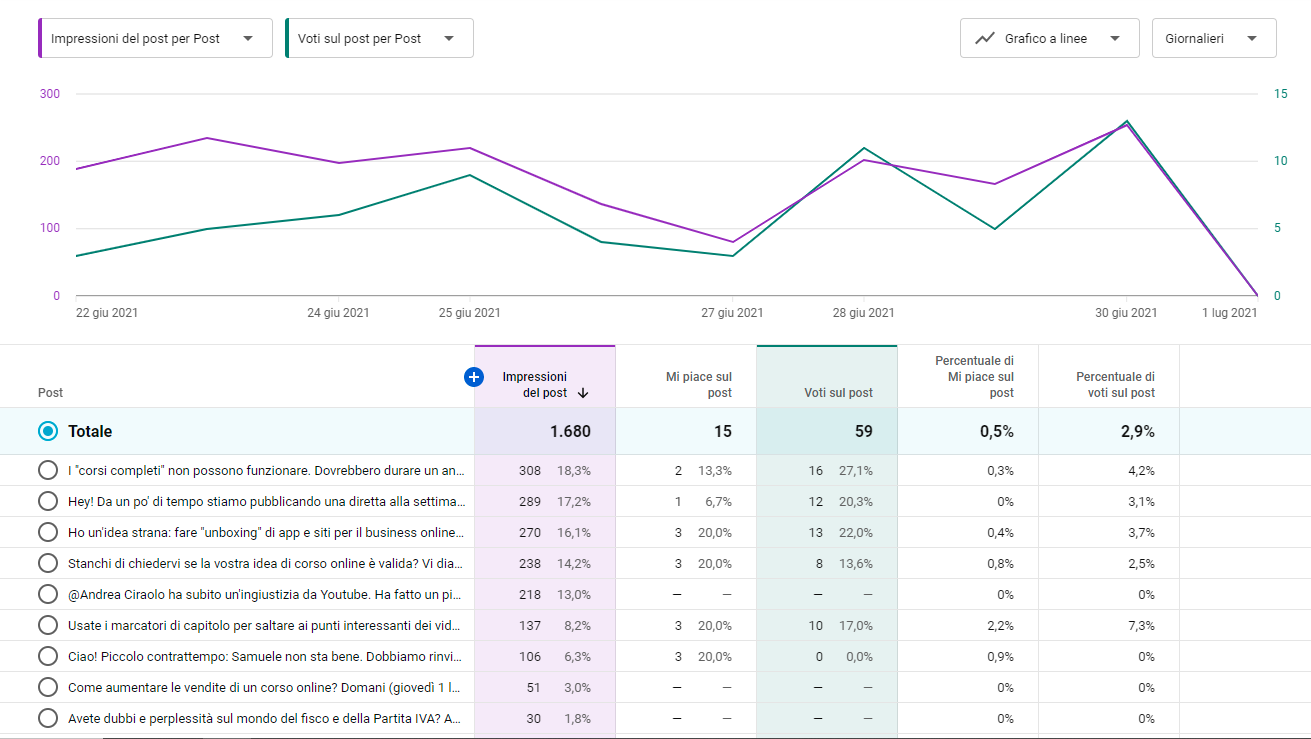Open post 'Stanchi di chiedervi se la vostra idea'

[x=266, y=563]
